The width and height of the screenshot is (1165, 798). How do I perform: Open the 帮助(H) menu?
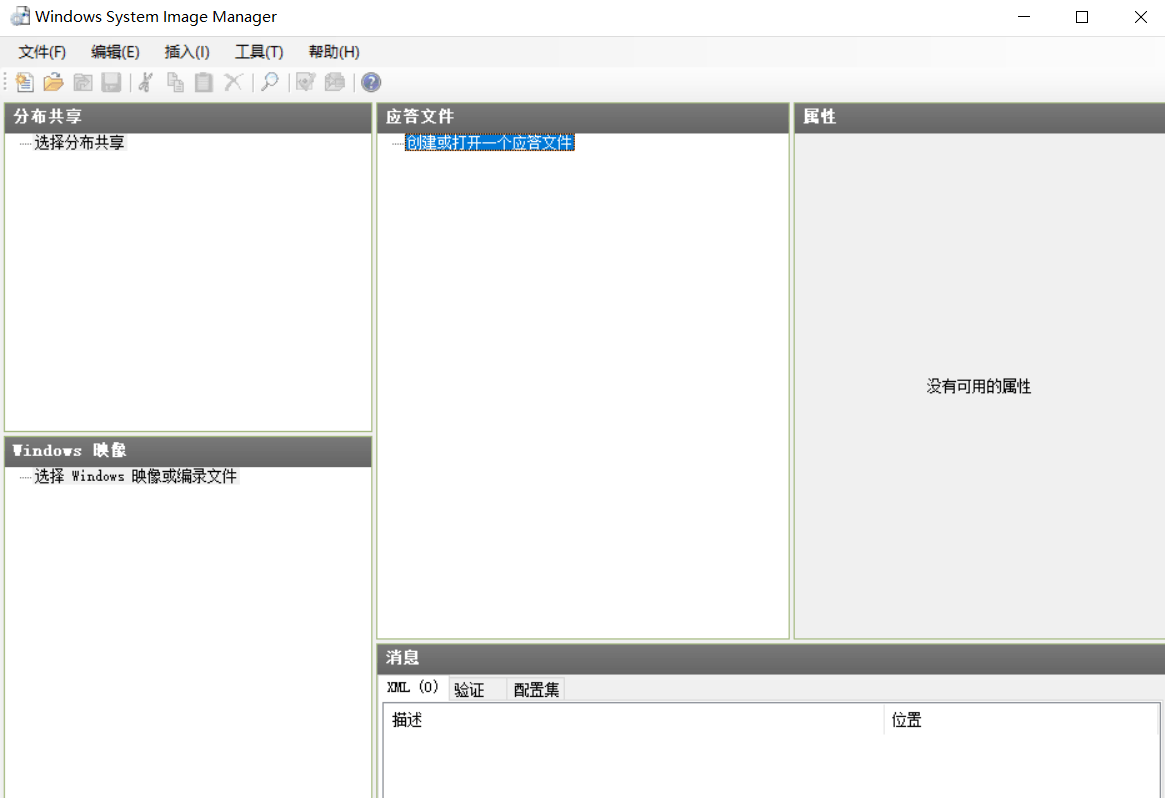click(x=334, y=52)
